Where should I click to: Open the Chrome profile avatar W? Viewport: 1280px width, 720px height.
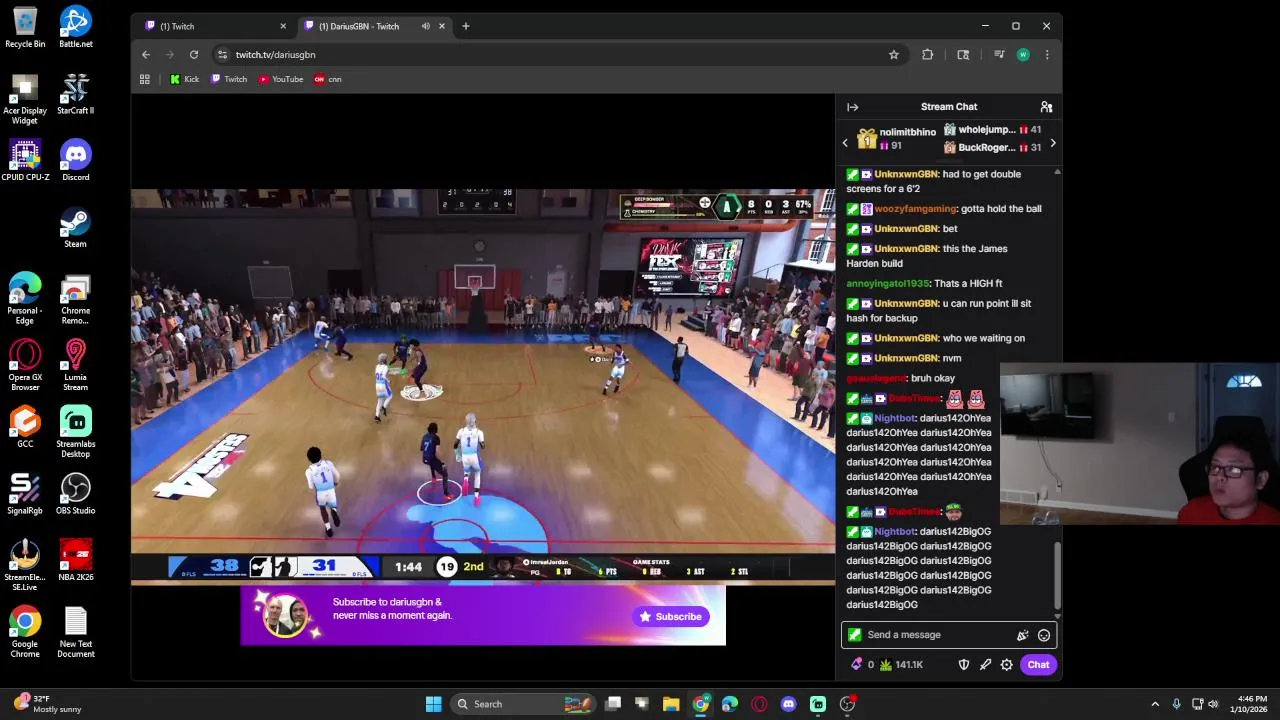1023,55
